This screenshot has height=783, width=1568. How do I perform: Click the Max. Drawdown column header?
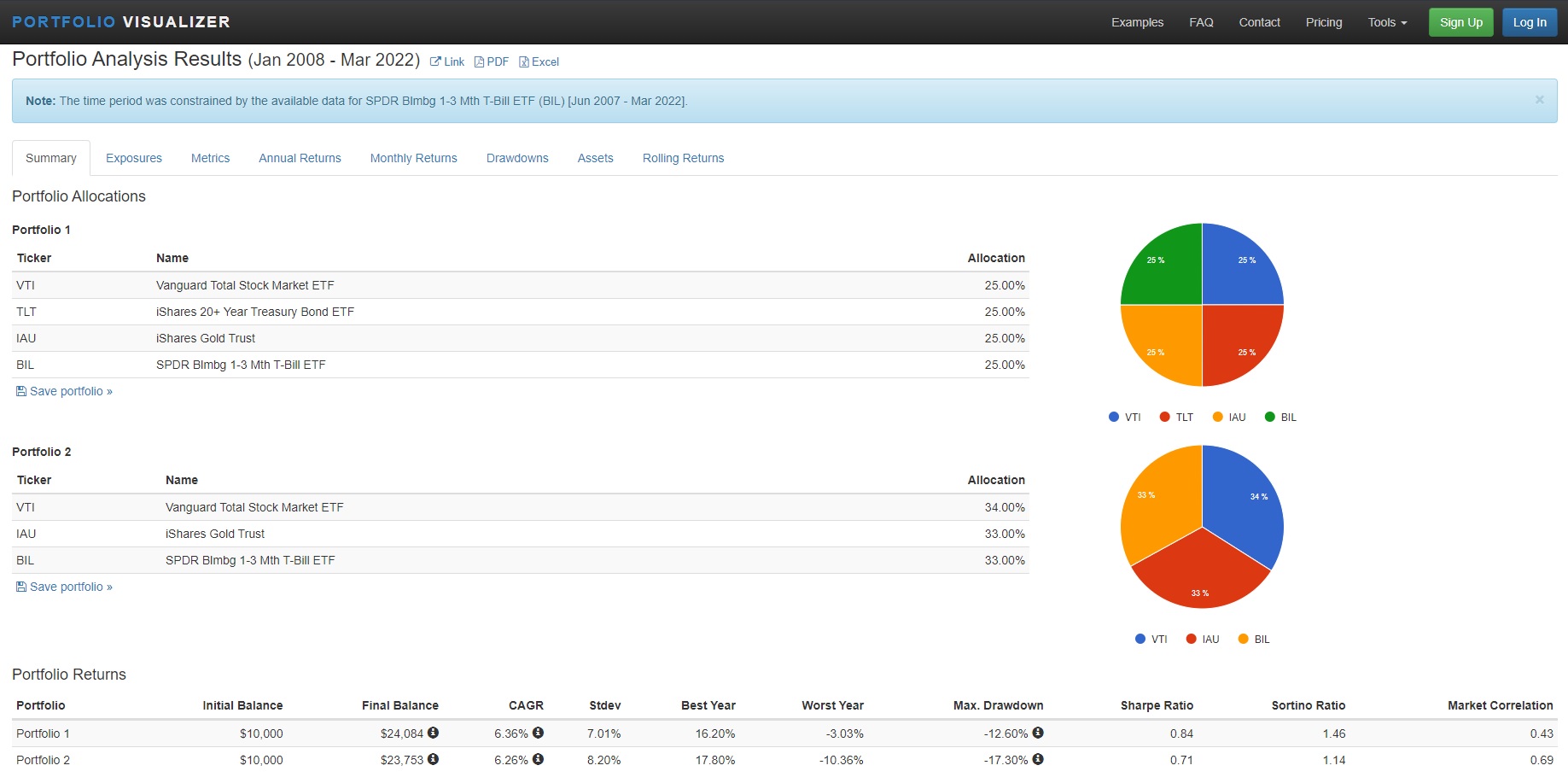point(998,705)
